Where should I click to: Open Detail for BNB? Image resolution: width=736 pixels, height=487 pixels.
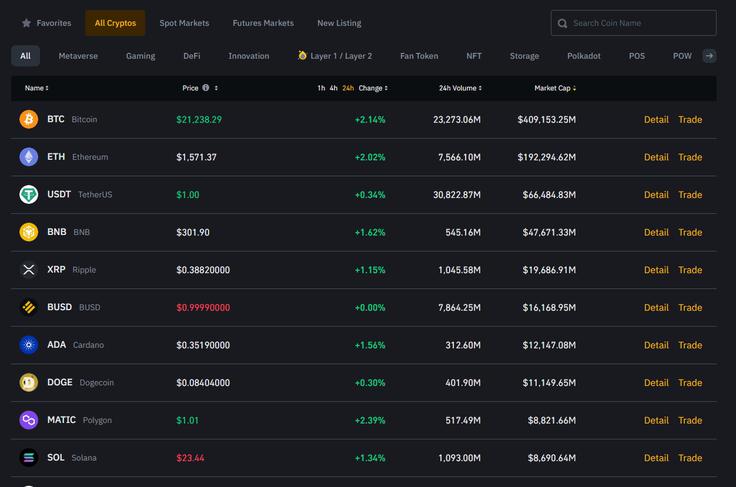[656, 232]
